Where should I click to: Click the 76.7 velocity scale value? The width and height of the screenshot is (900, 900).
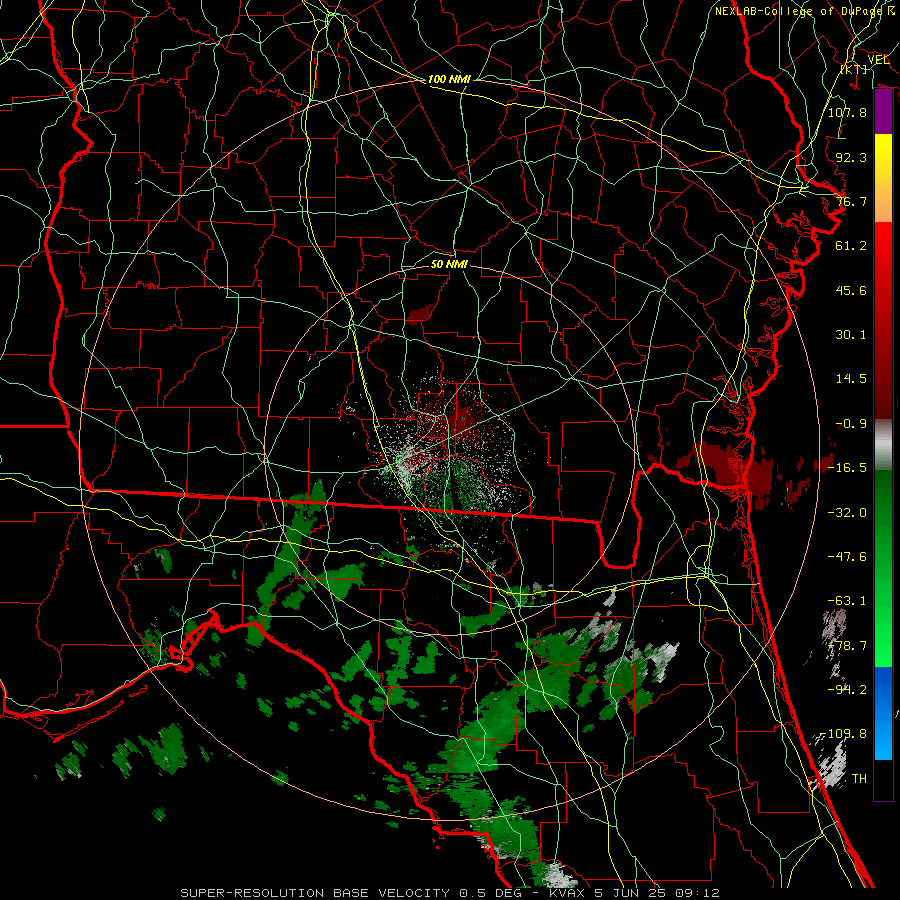851,201
